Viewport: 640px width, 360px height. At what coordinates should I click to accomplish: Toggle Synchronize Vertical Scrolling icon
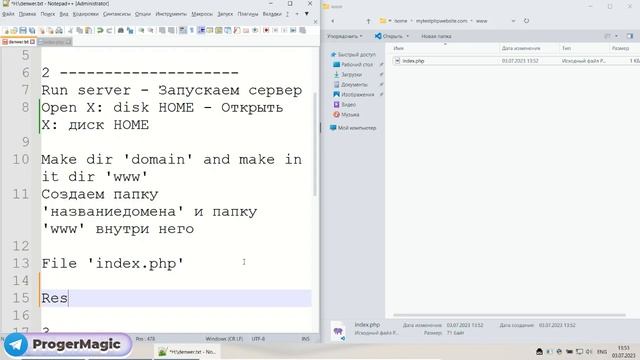[162, 31]
